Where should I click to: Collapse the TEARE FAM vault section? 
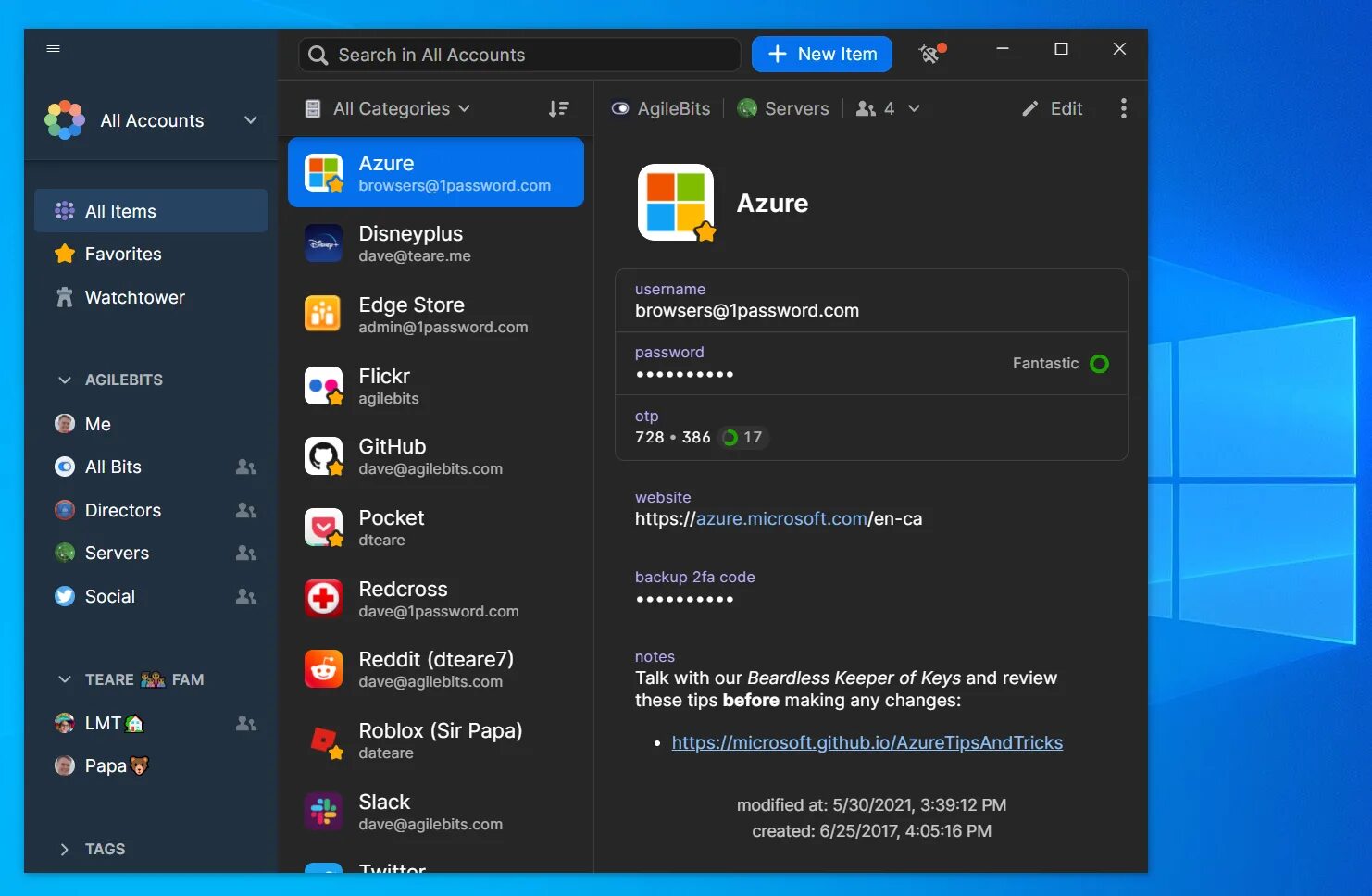coord(65,678)
